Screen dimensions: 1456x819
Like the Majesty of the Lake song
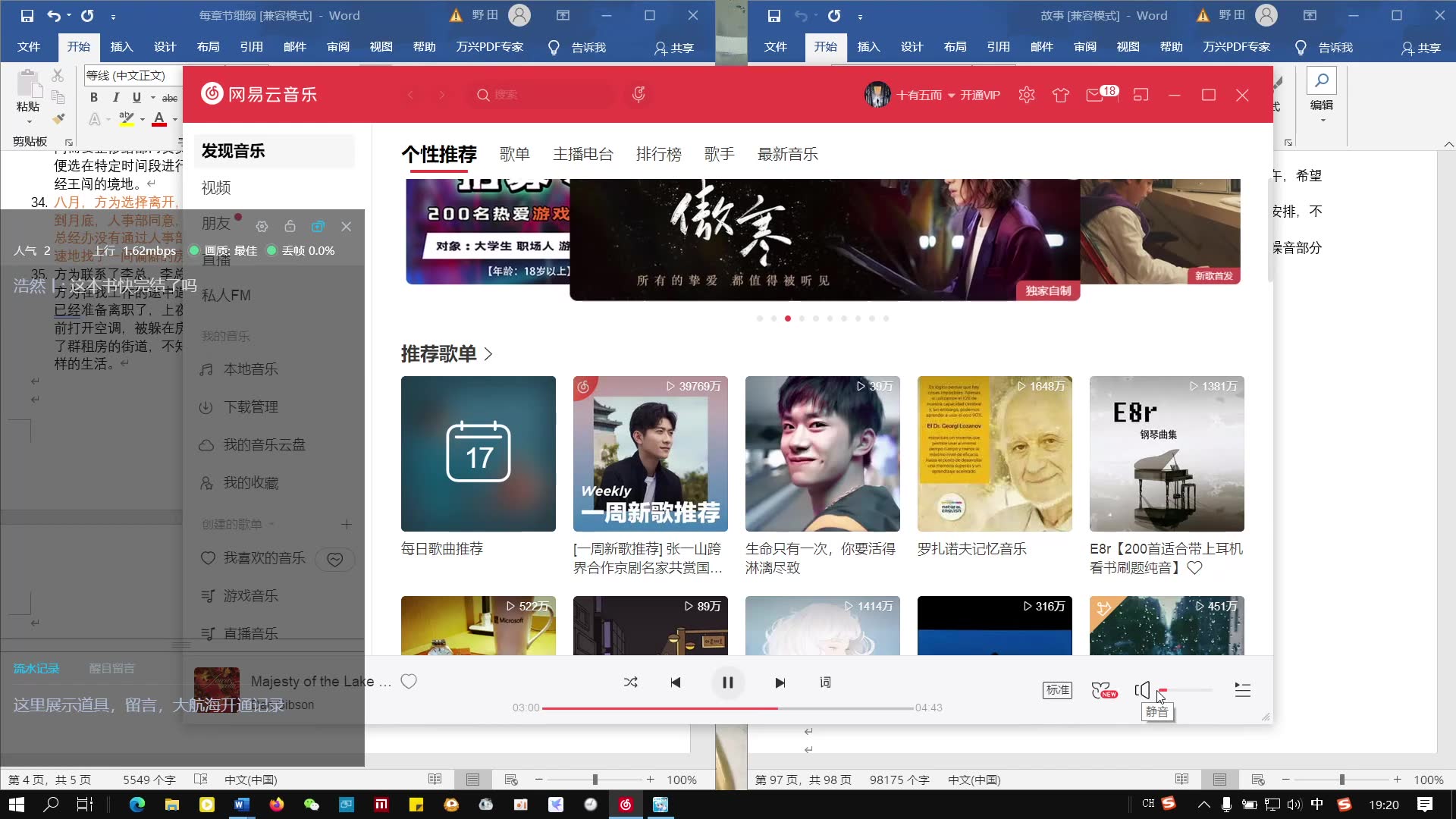click(409, 681)
